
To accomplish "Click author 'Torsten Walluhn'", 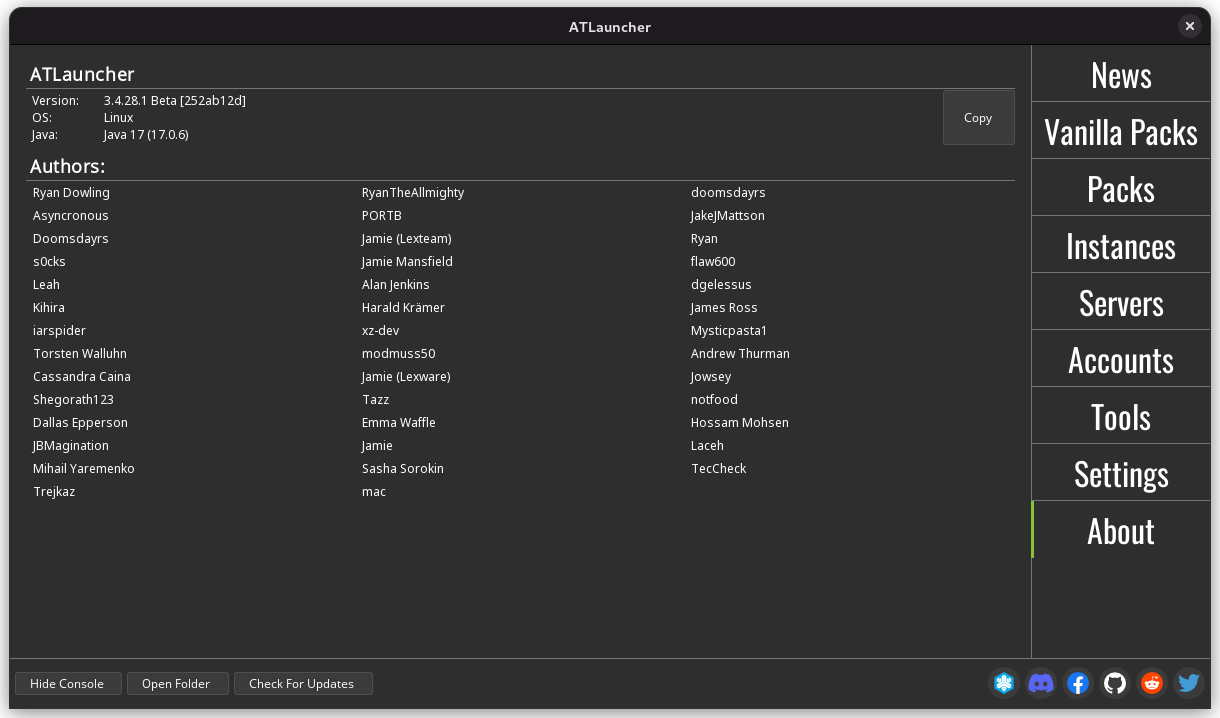I will [80, 354].
